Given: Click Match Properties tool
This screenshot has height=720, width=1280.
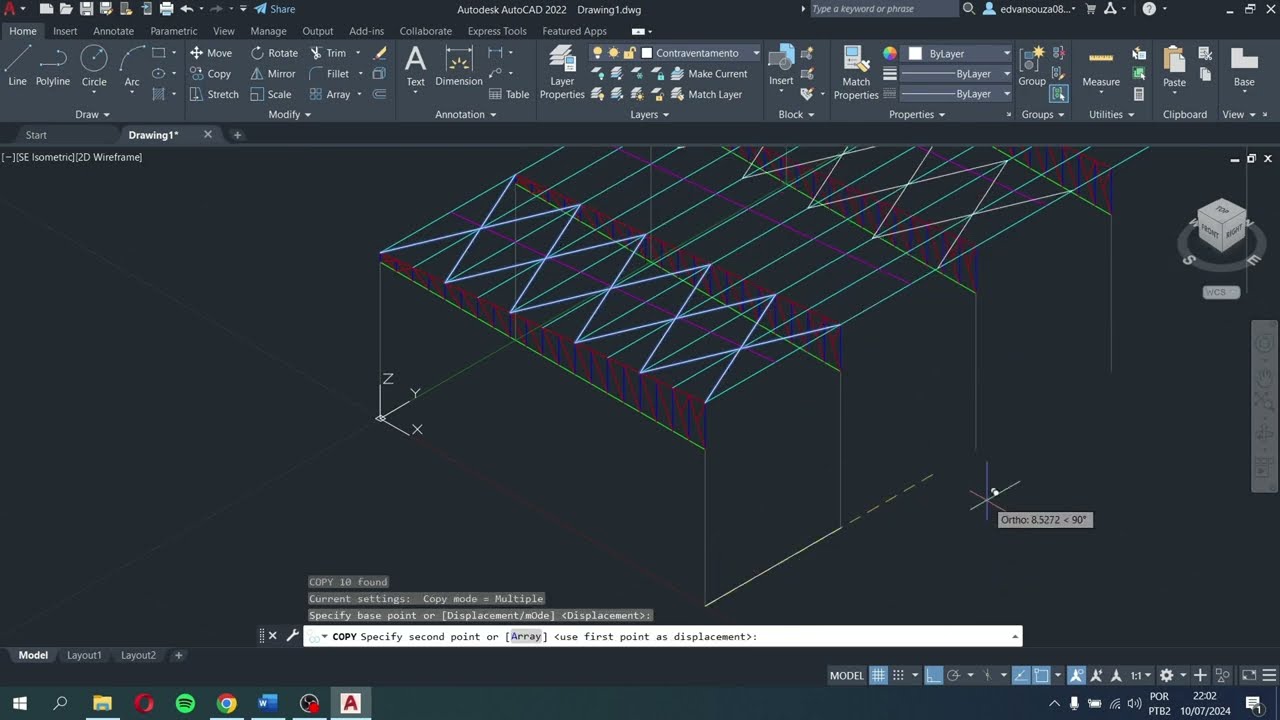Looking at the screenshot, I should 856,72.
